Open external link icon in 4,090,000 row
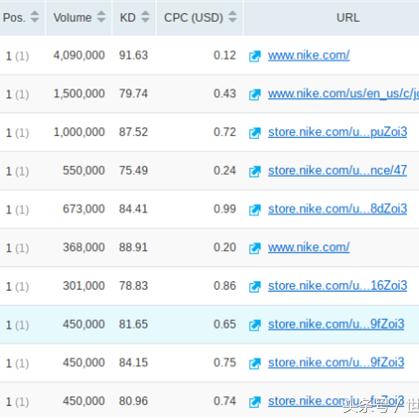This screenshot has width=419, height=419. pos(255,56)
